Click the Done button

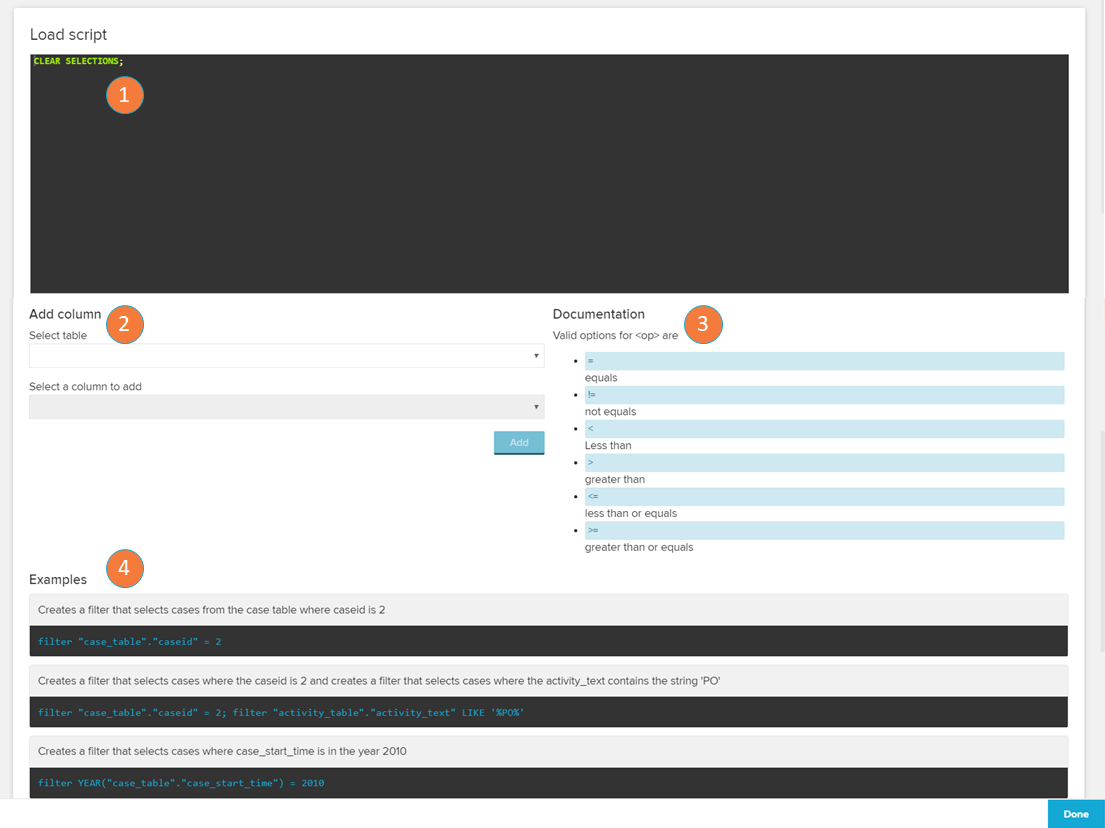(1075, 814)
